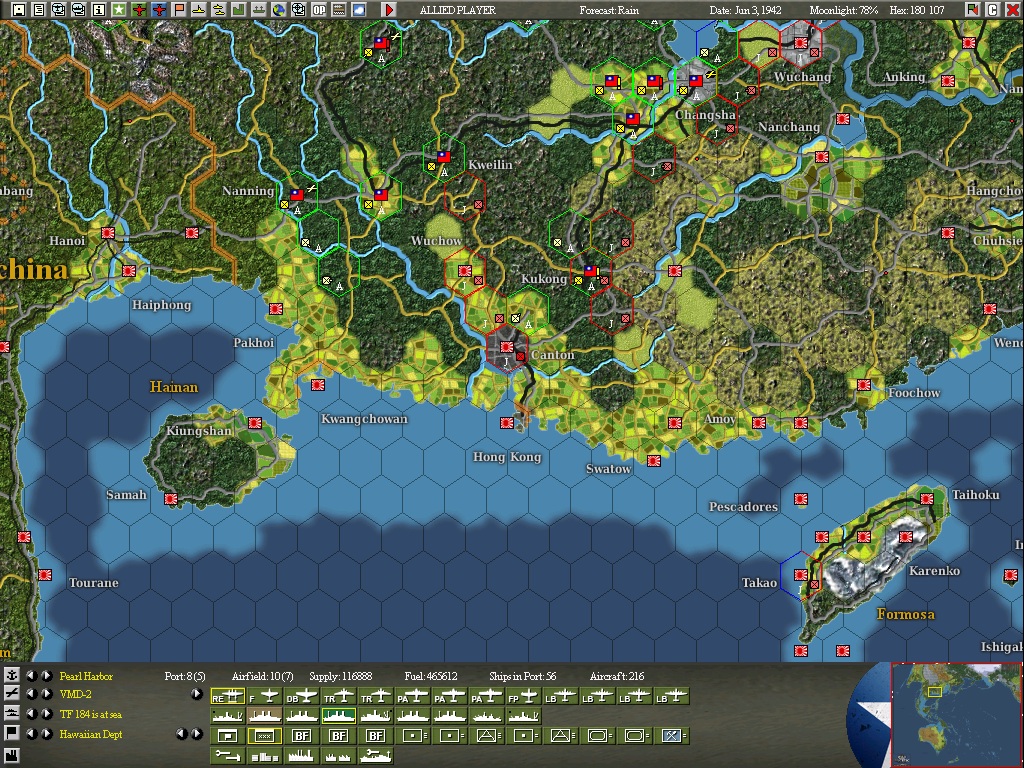Go to next base after Pearl Harbor

coord(47,676)
